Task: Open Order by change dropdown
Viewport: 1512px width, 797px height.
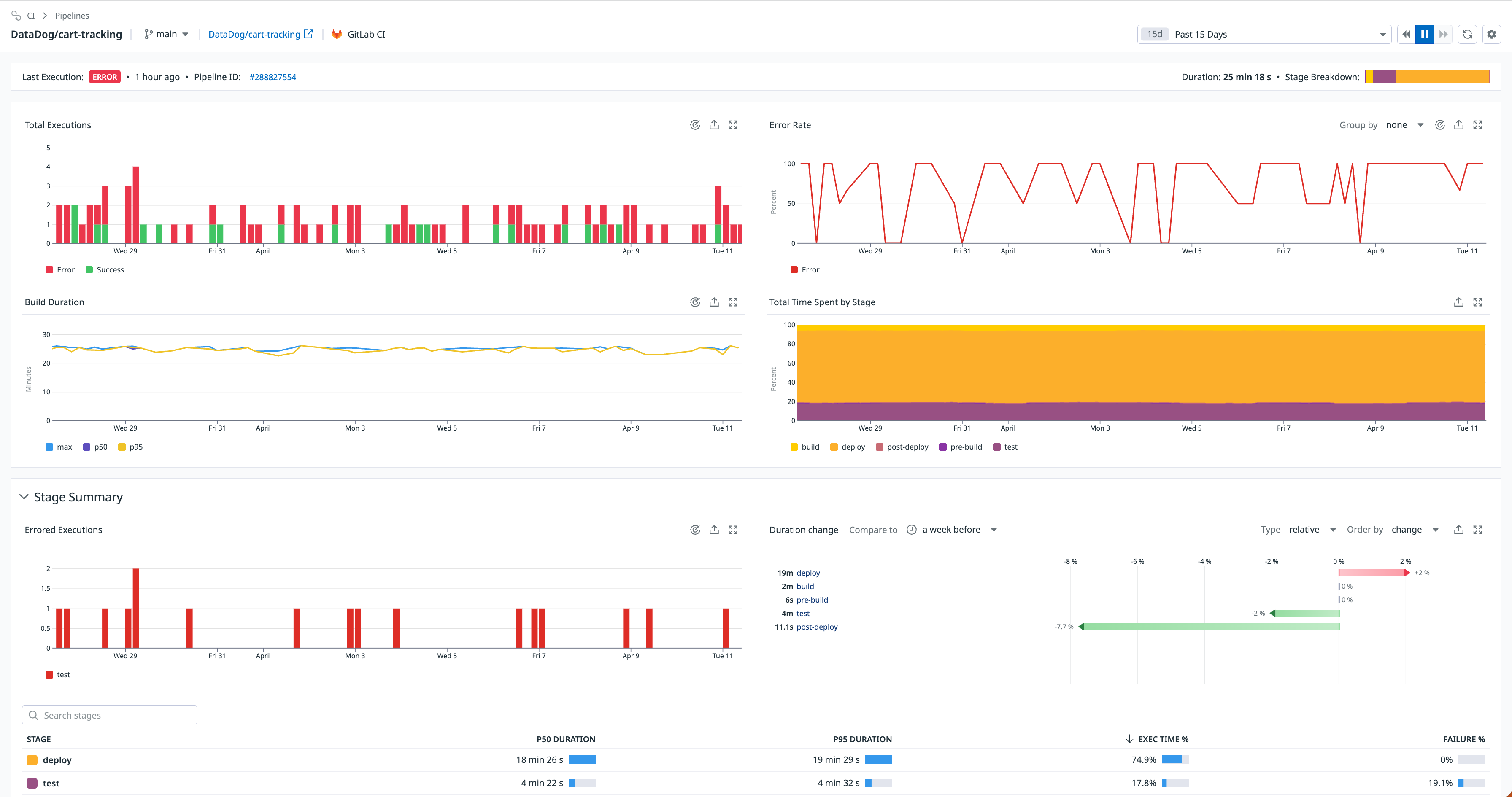Action: point(1415,530)
